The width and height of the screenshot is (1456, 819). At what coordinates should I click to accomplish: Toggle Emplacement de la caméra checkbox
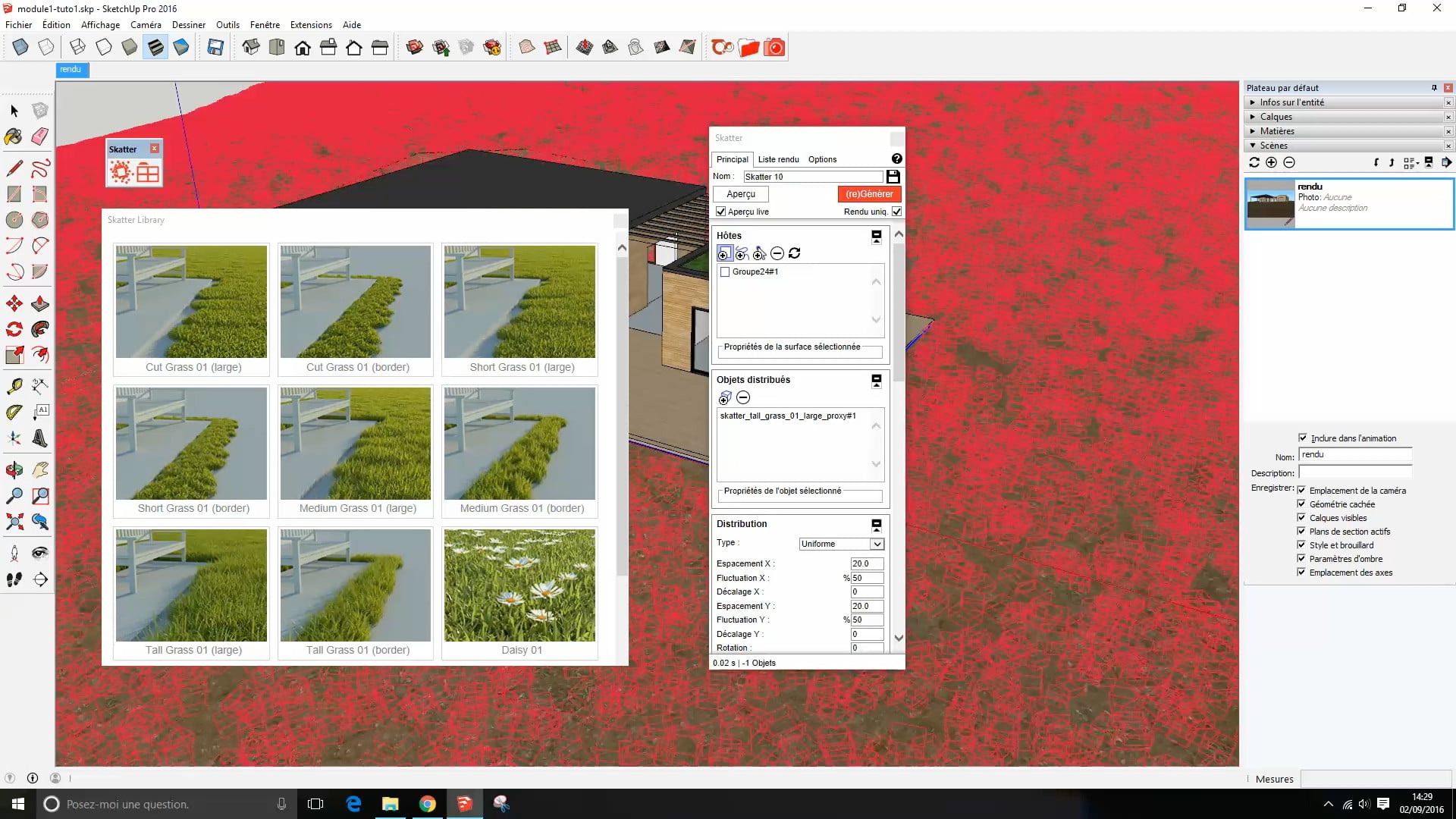pyautogui.click(x=1301, y=490)
